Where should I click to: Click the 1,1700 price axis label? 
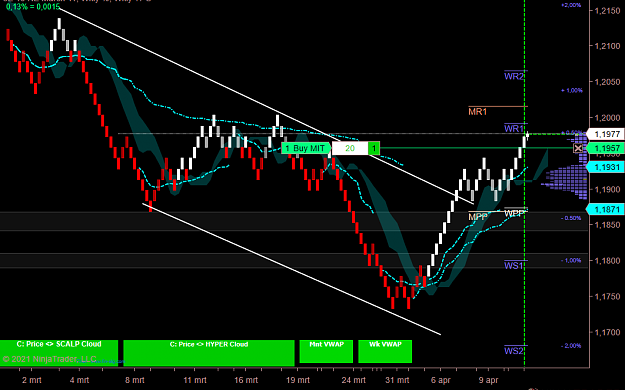tap(607, 332)
